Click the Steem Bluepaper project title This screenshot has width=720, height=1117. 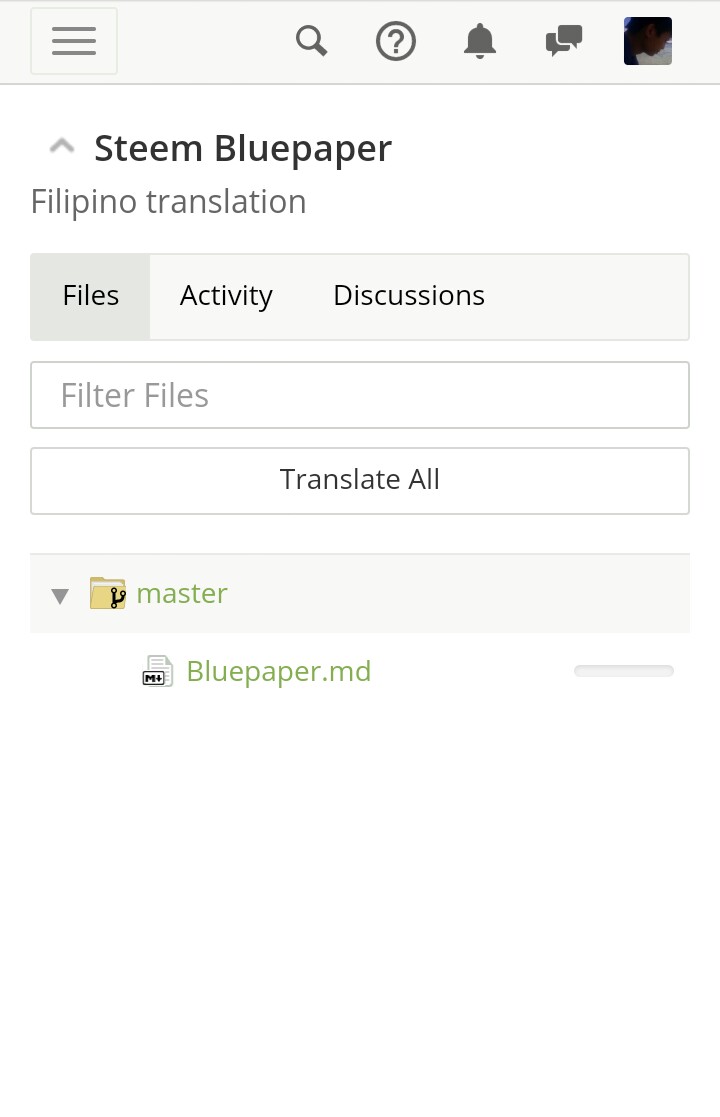243,148
